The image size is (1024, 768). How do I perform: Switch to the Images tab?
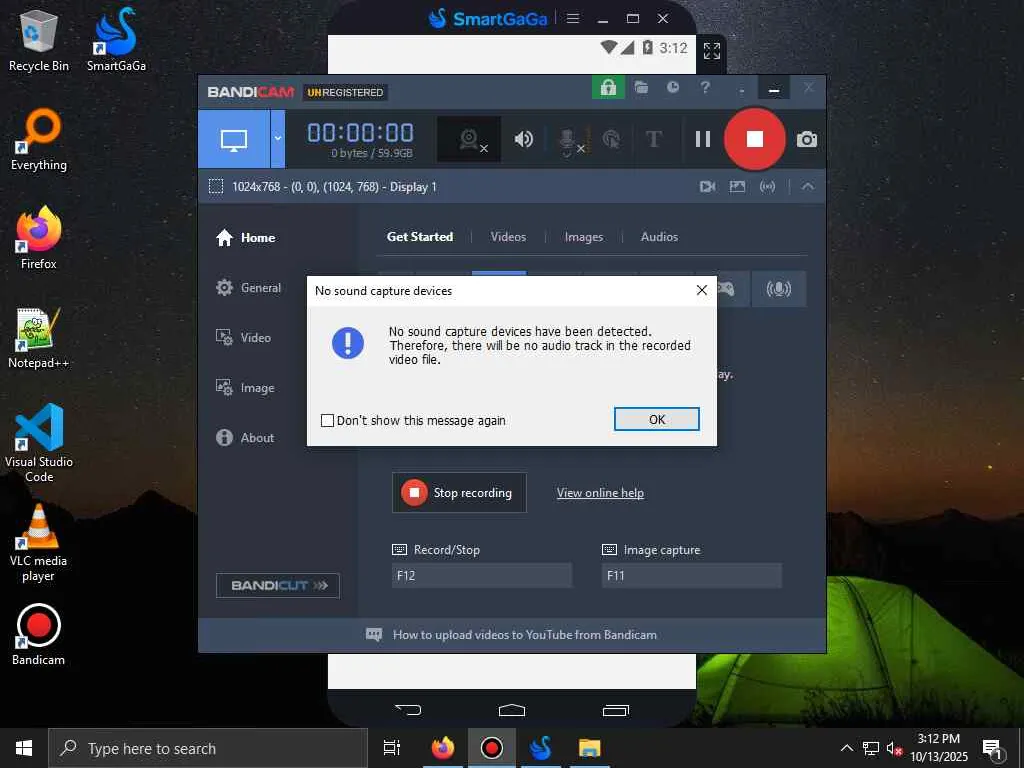[x=584, y=236]
